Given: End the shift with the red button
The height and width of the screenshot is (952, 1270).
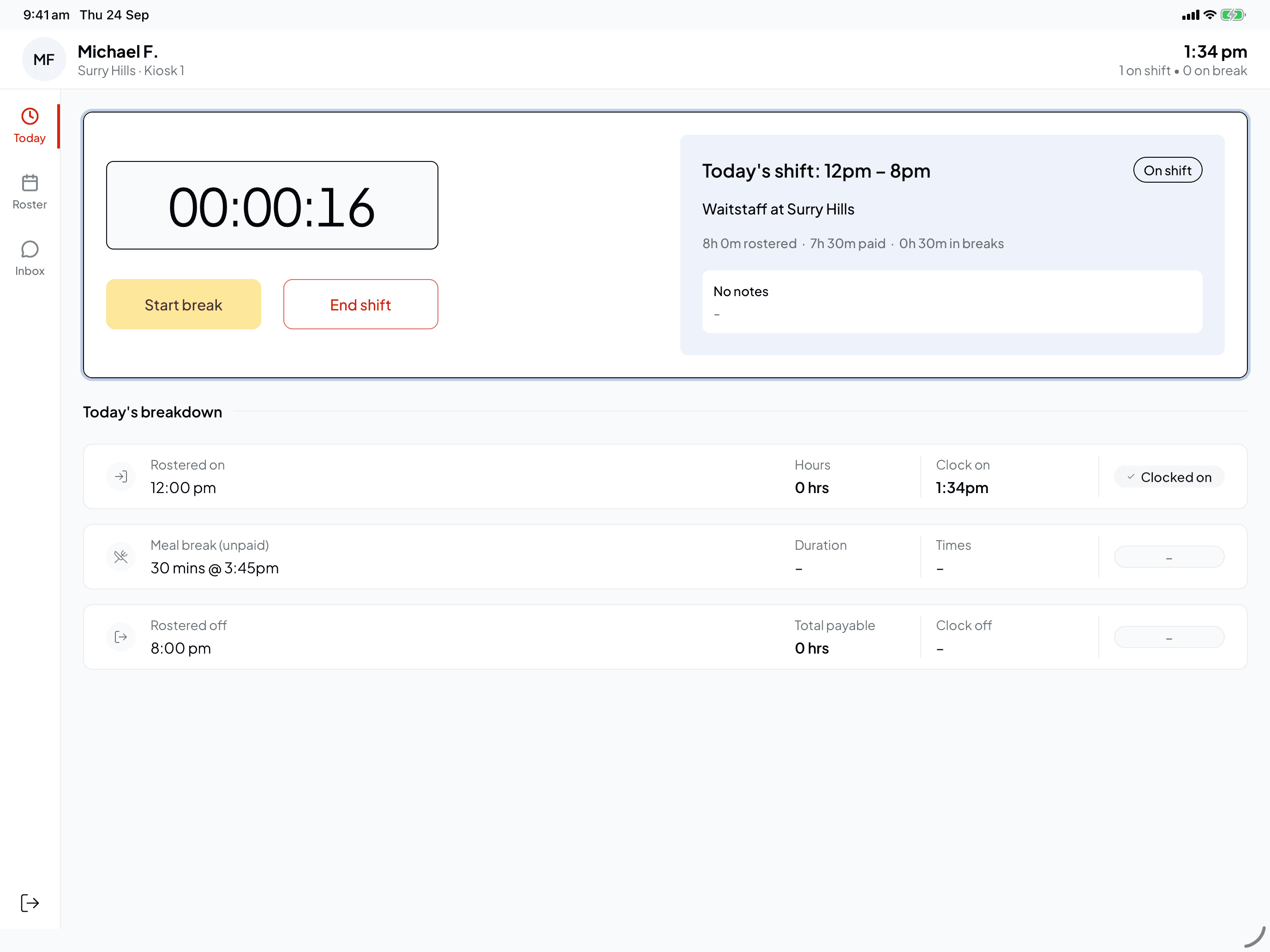Looking at the screenshot, I should pyautogui.click(x=360, y=304).
